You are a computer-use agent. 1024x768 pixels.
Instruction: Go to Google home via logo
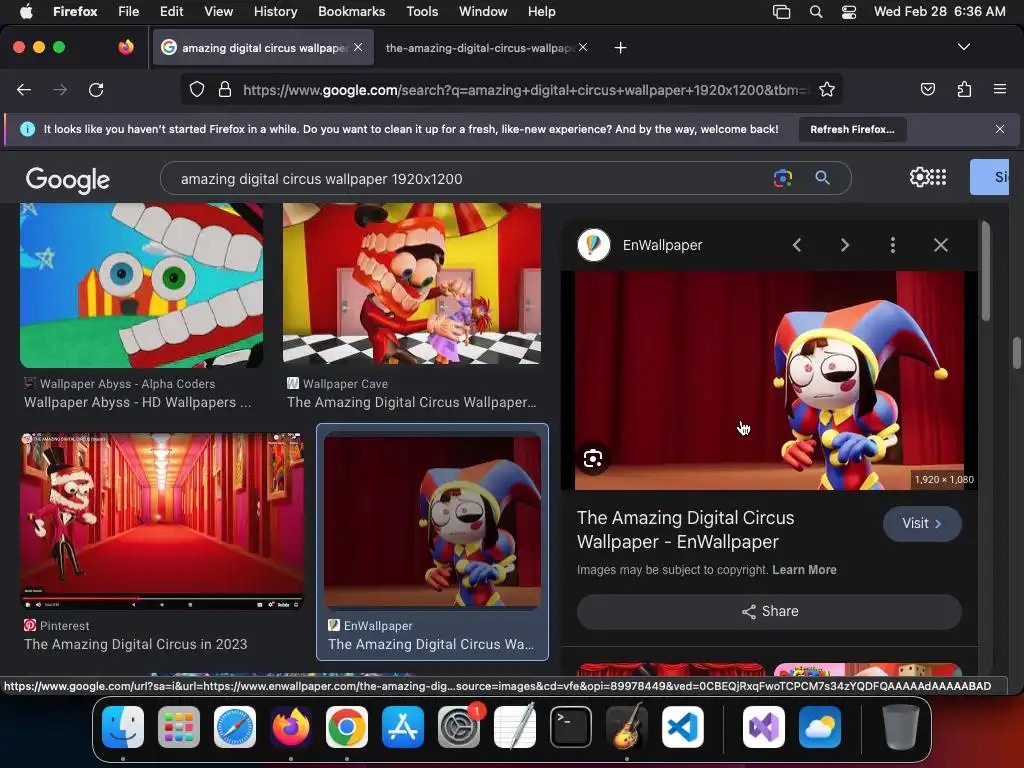click(x=68, y=180)
